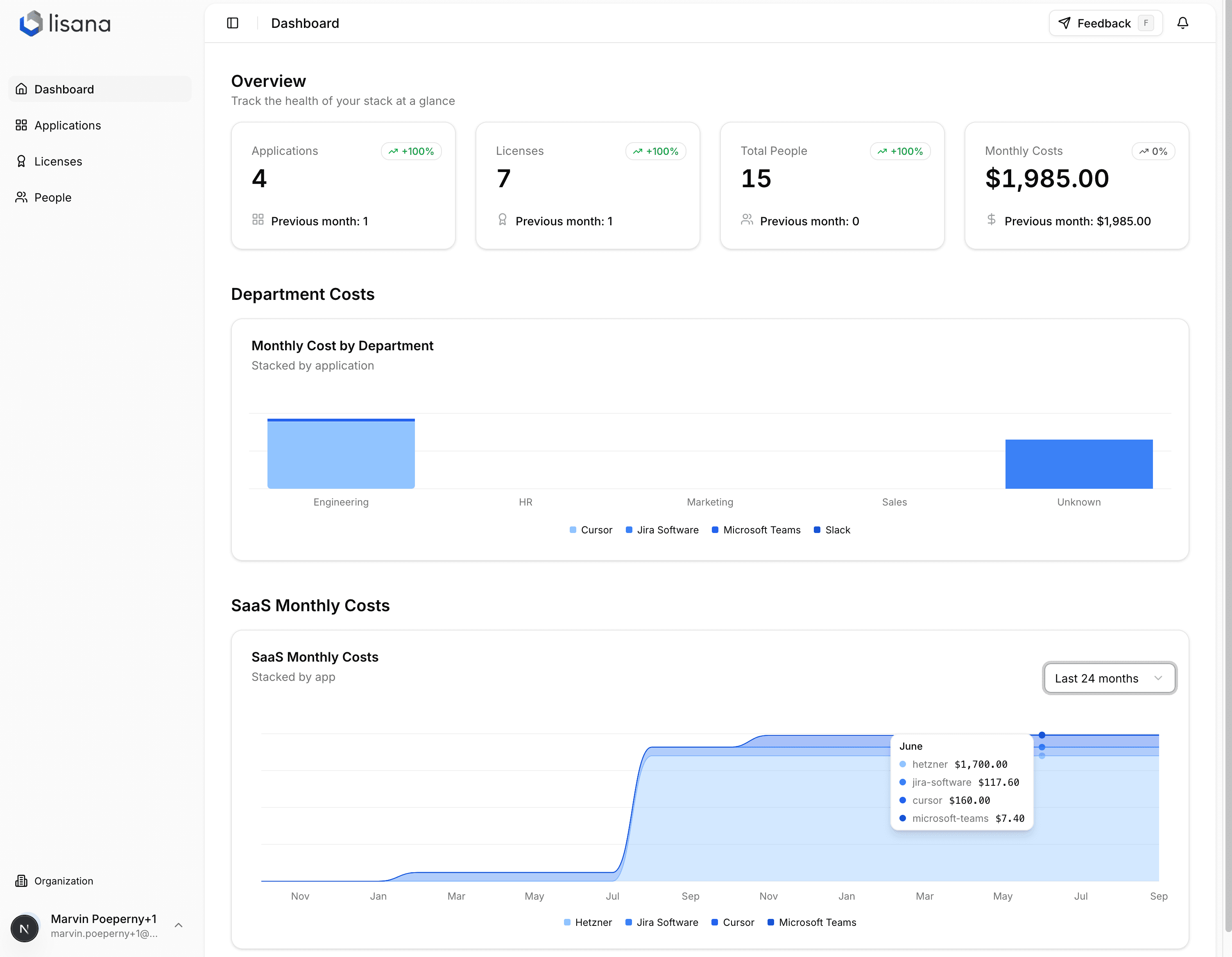Click the home icon beside Dashboard

pyautogui.click(x=21, y=88)
